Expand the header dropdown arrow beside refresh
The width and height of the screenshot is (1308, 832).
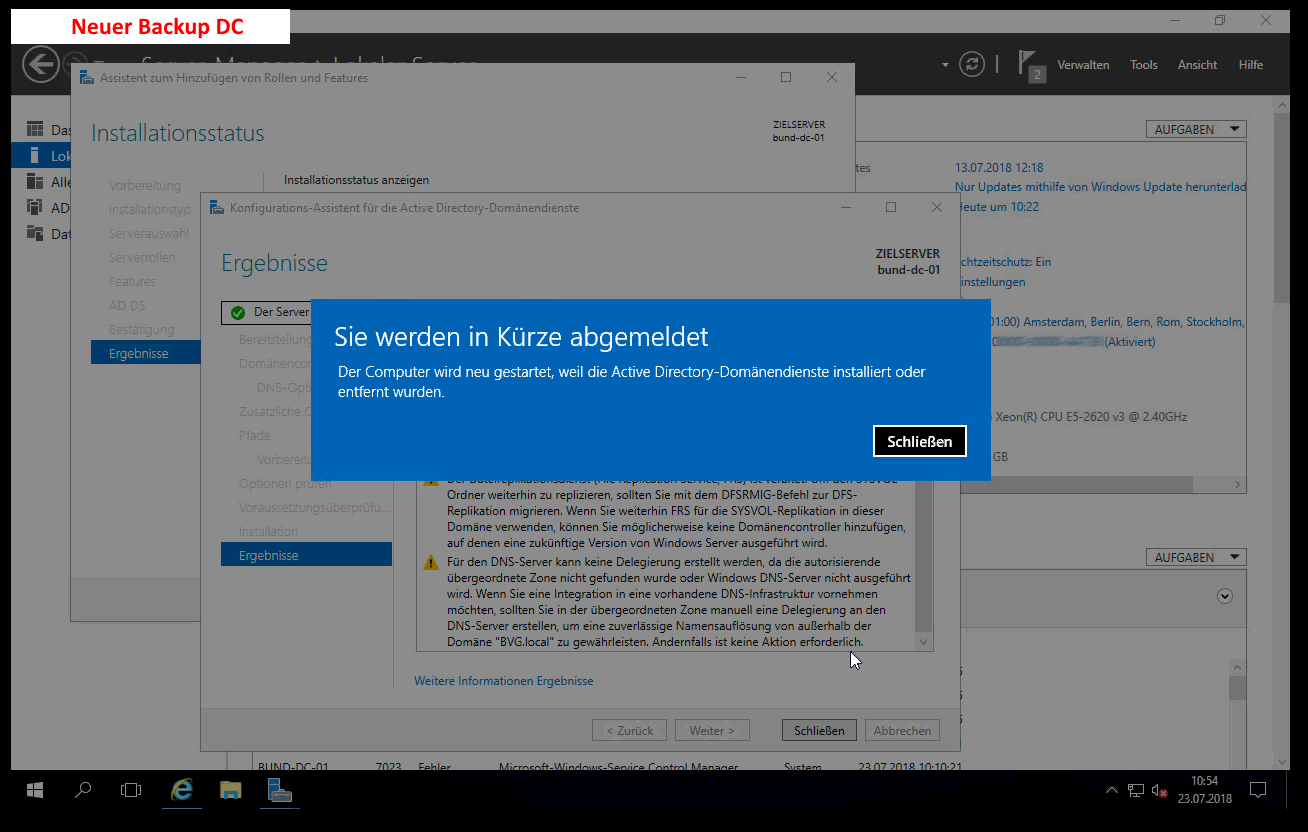click(945, 65)
